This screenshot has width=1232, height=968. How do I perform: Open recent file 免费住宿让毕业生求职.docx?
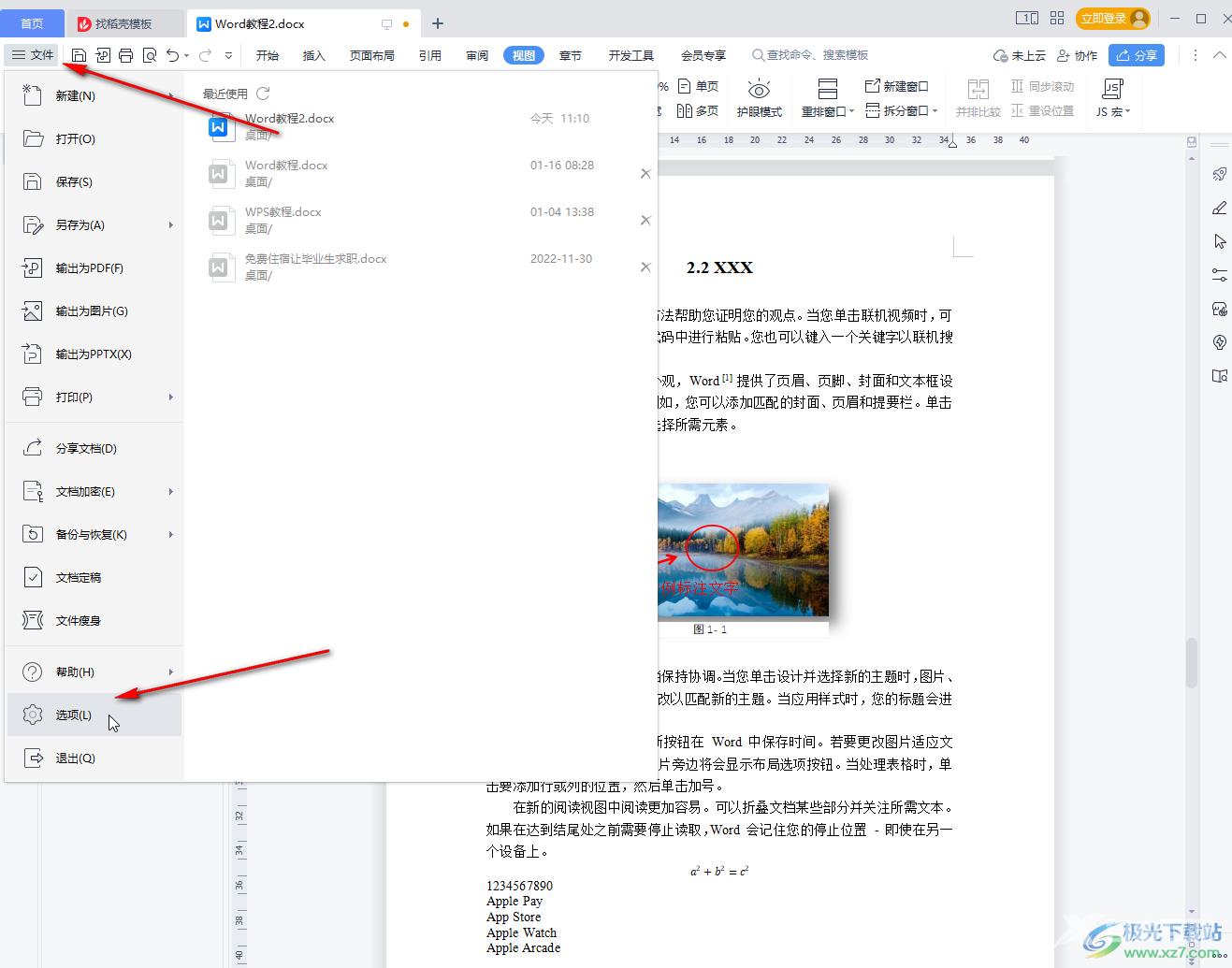point(421,267)
